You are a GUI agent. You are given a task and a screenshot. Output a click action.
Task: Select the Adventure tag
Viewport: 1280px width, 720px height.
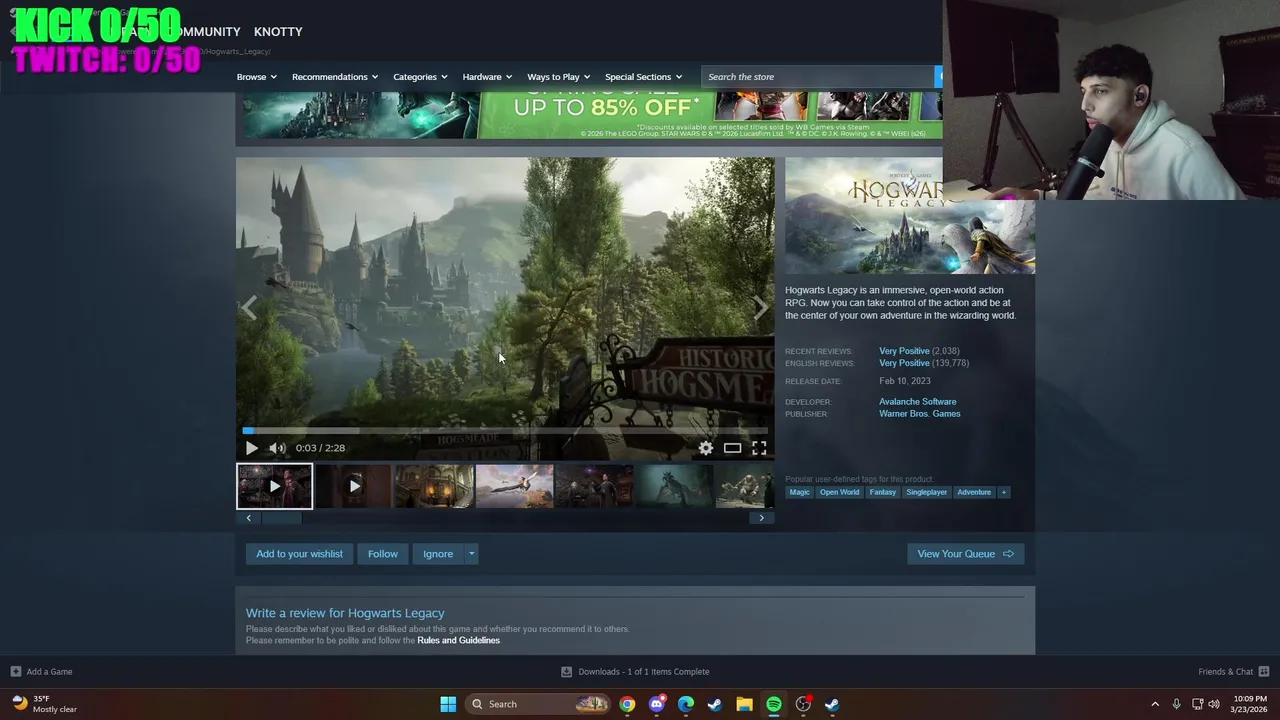(973, 492)
